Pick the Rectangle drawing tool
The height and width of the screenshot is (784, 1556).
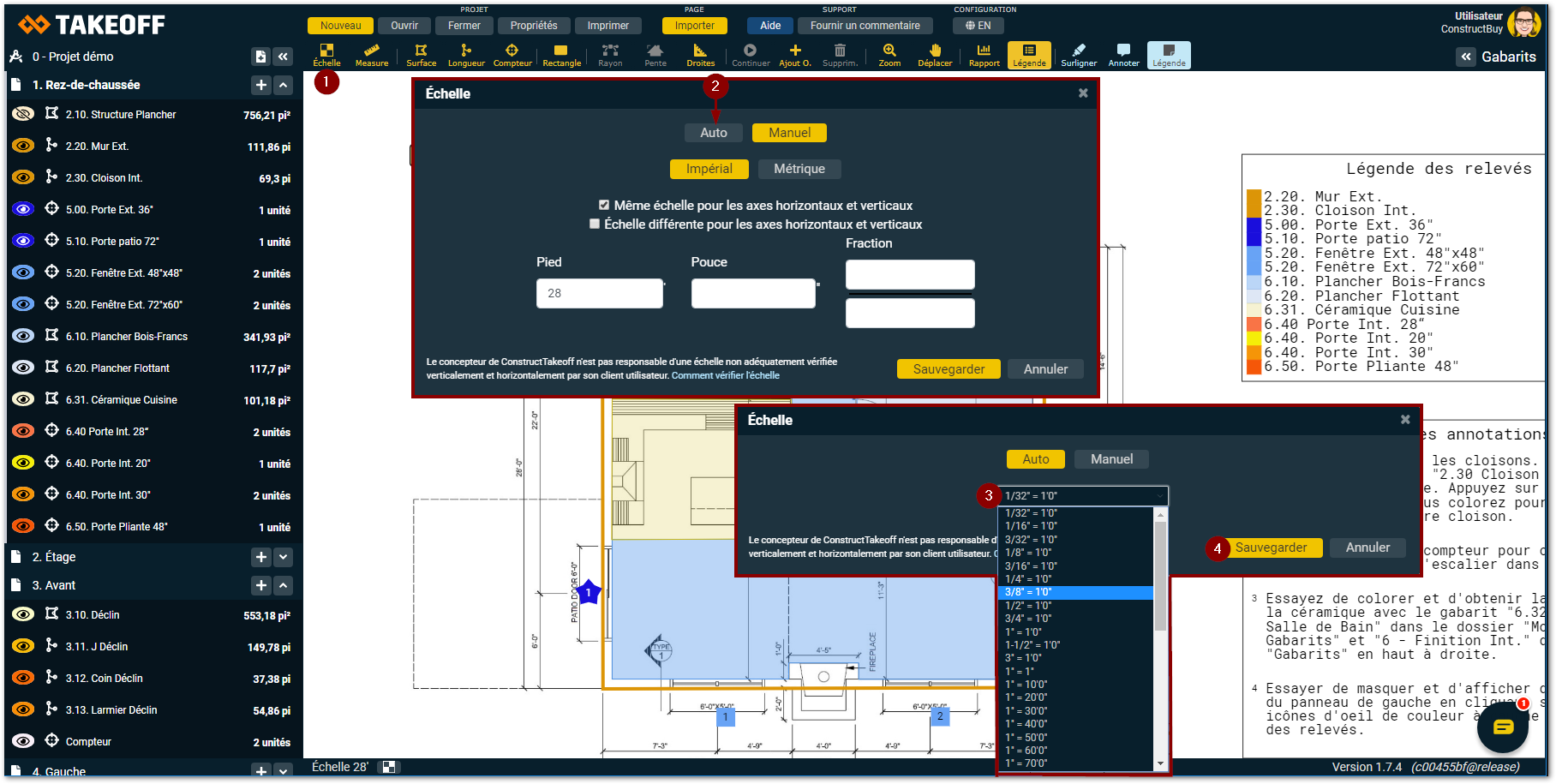point(561,55)
